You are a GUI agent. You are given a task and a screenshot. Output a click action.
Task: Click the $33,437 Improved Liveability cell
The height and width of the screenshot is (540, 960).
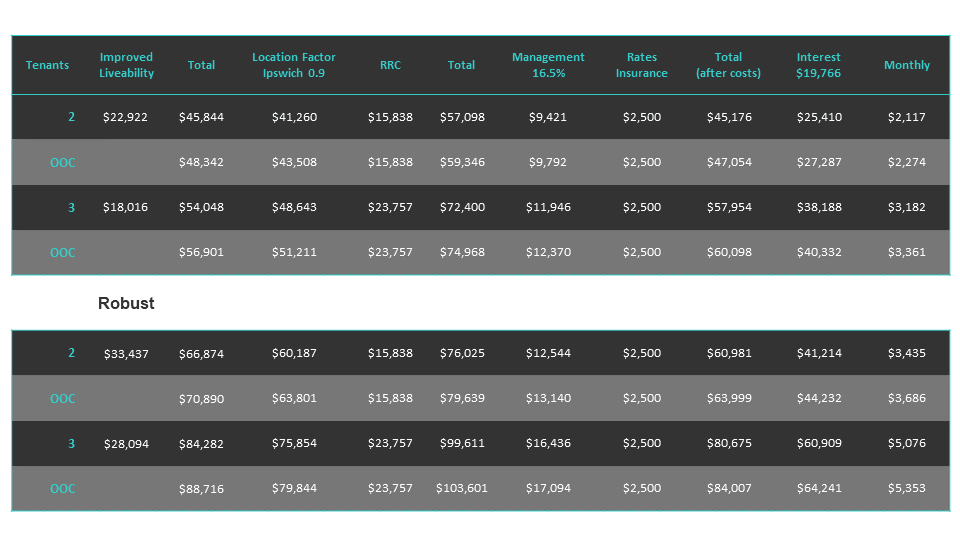[126, 353]
